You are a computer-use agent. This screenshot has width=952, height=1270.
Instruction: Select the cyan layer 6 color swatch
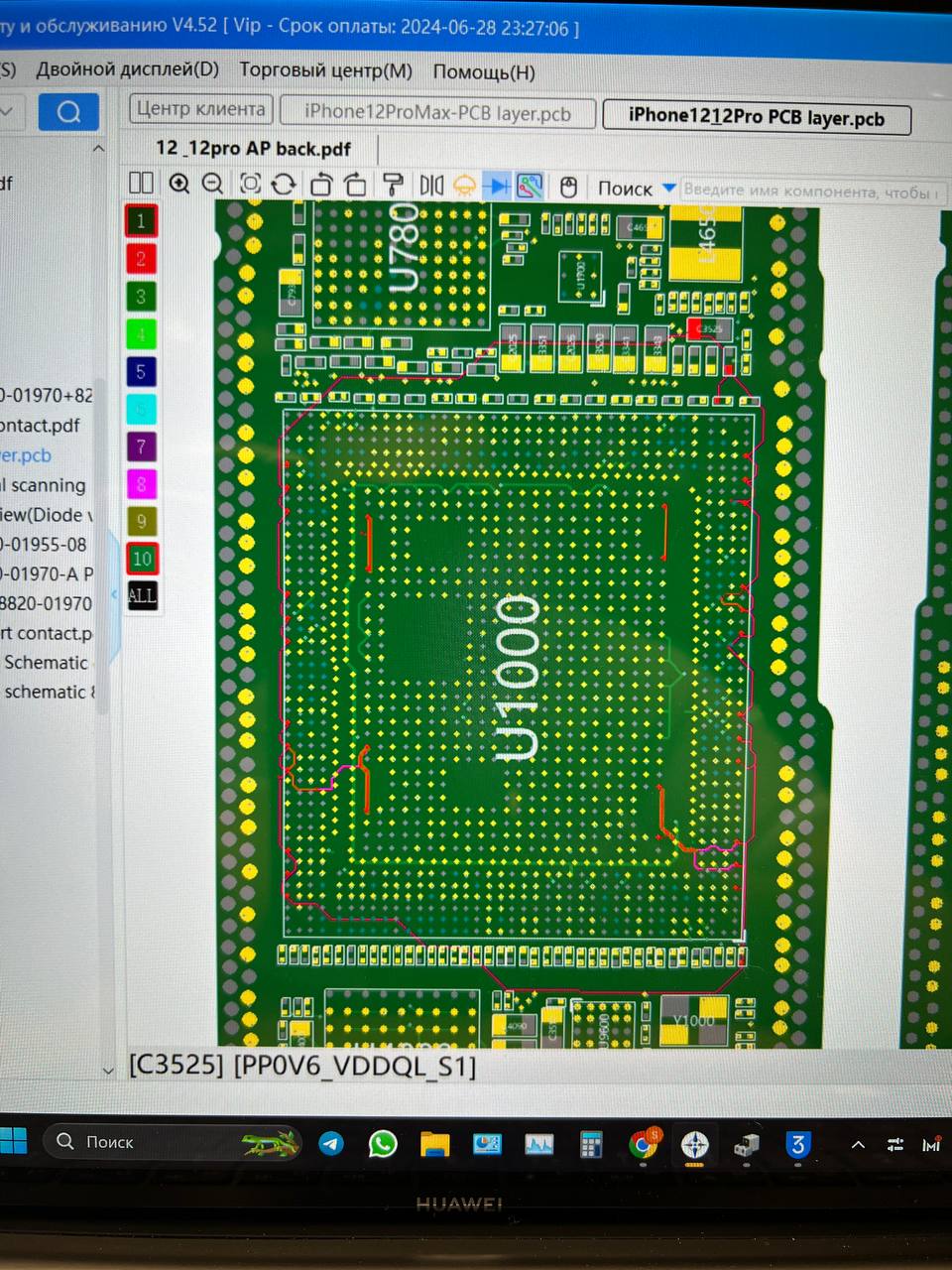tap(141, 409)
